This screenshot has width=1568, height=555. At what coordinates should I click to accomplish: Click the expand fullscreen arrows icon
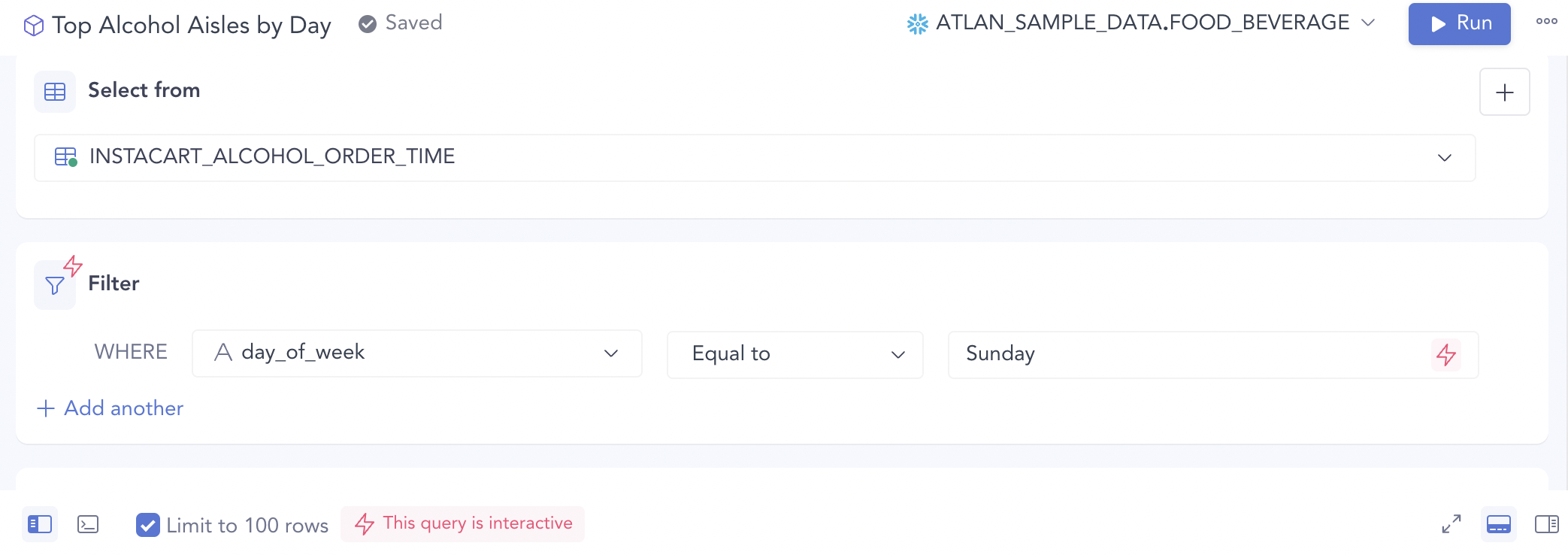pos(1451,524)
